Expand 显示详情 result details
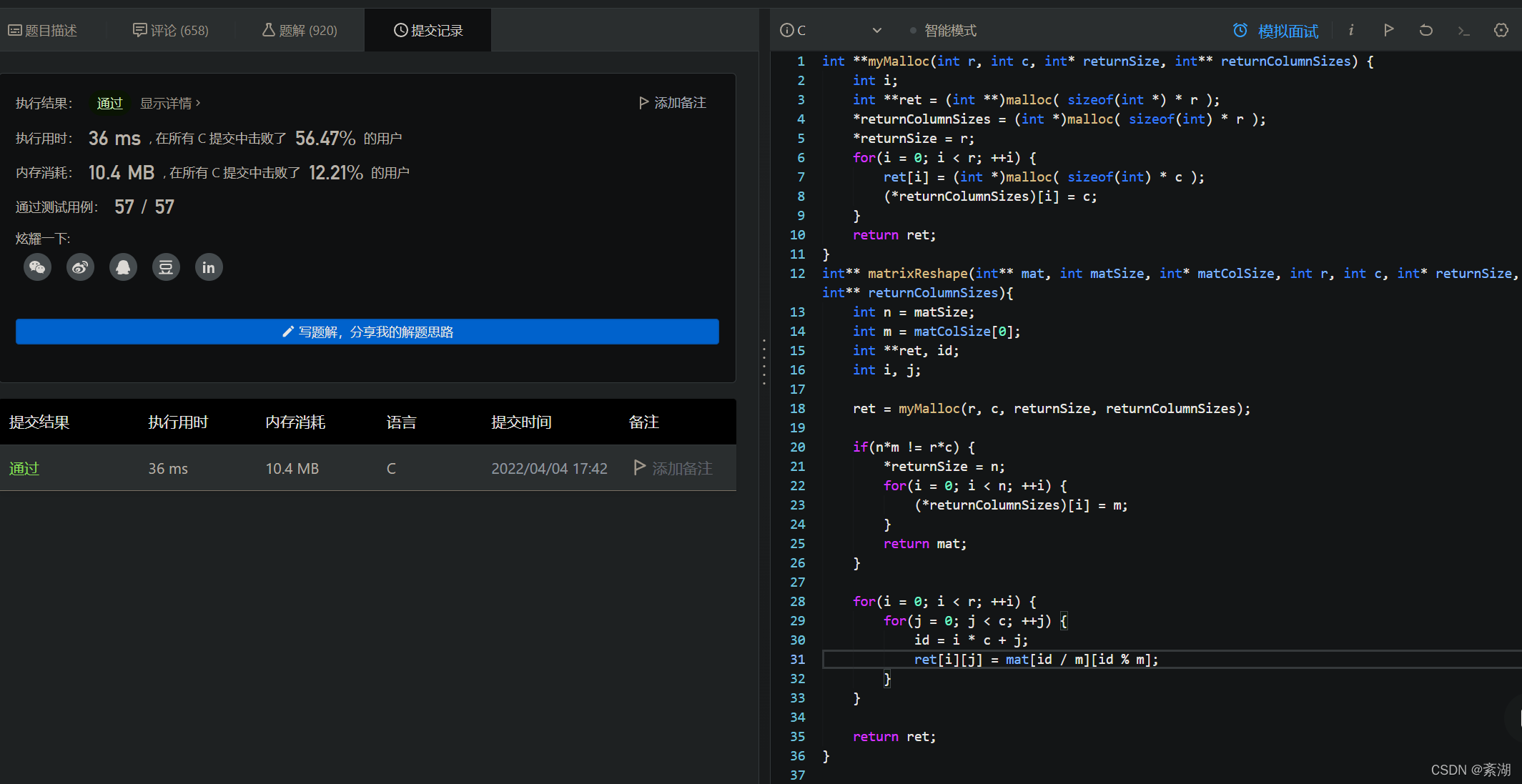Screen dimensions: 1522x784 pos(170,103)
